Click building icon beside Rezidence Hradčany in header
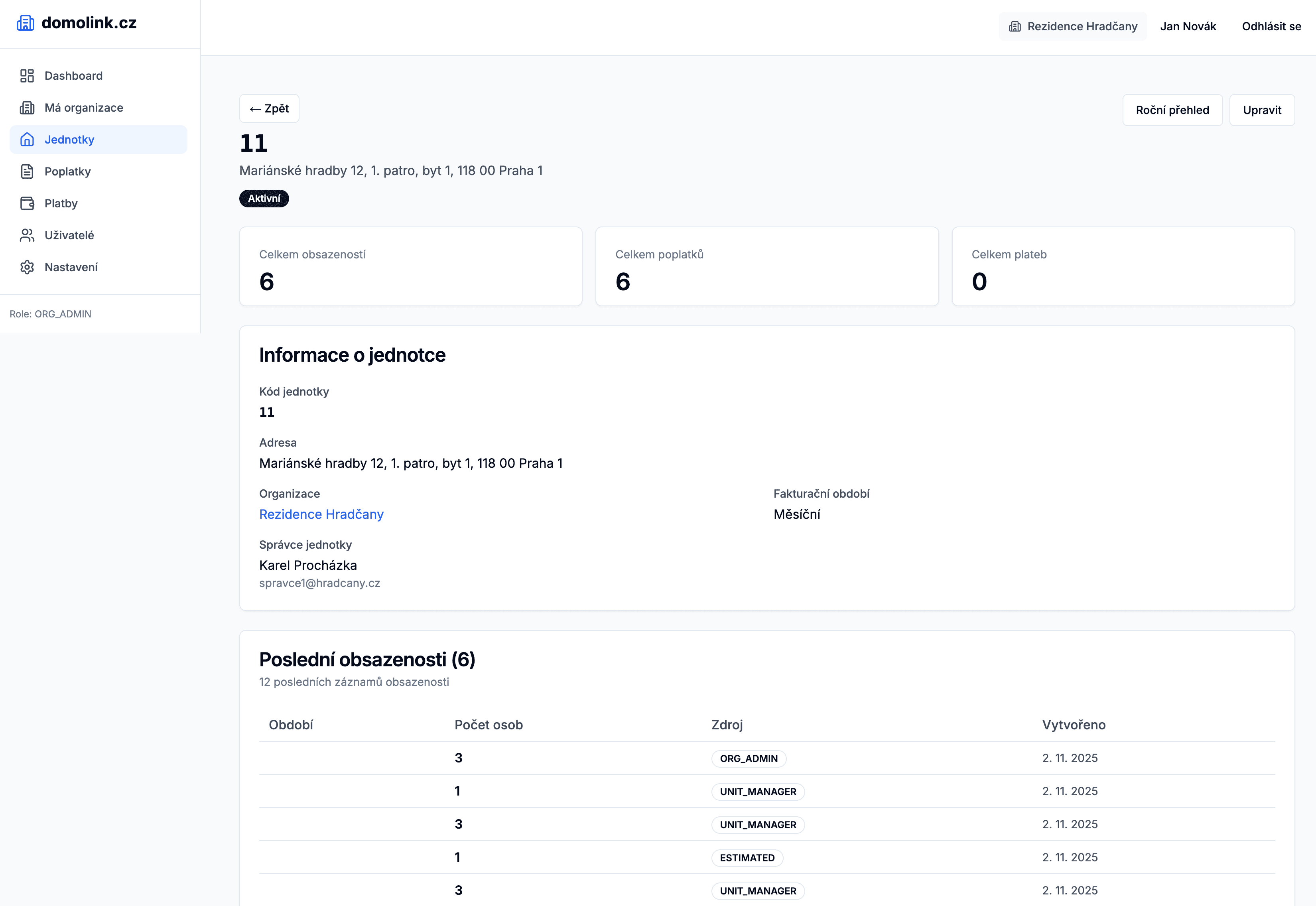The image size is (1316, 906). (1014, 26)
